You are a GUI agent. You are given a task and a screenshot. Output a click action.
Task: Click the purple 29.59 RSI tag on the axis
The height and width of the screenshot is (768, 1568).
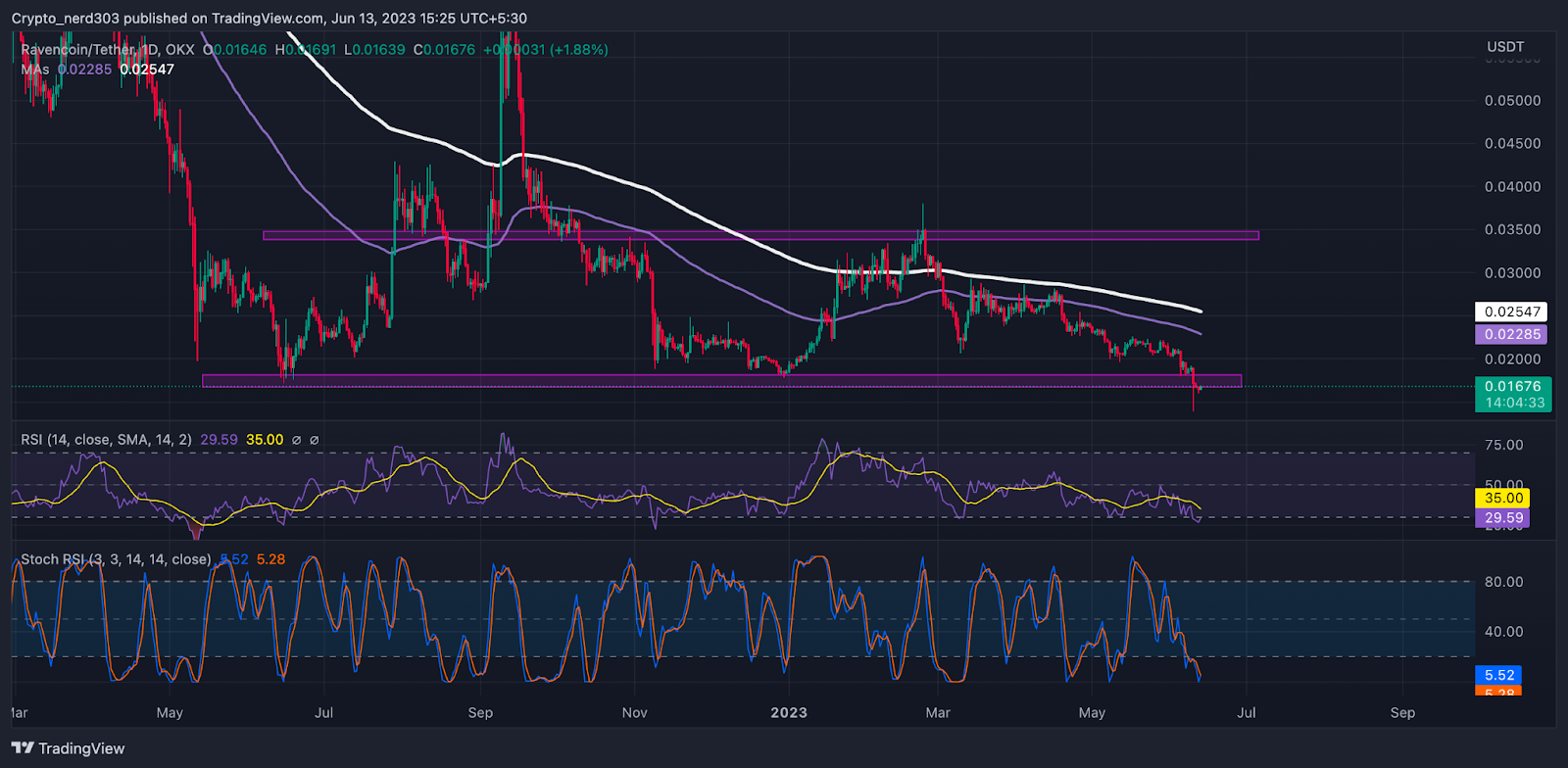(1503, 518)
